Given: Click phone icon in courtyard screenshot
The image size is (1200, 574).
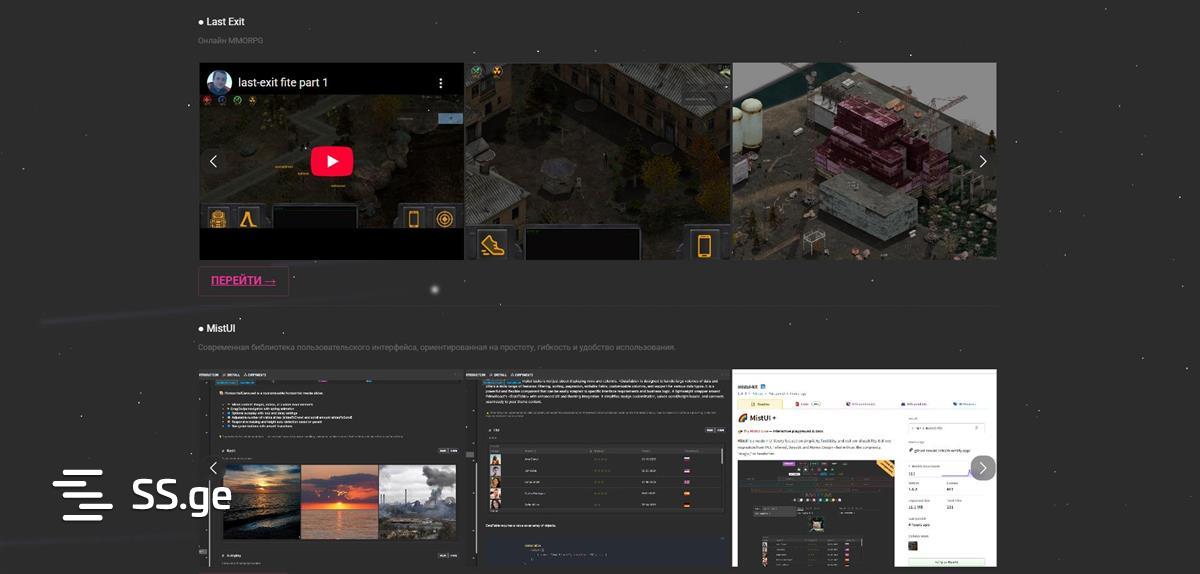Looking at the screenshot, I should [x=703, y=244].
